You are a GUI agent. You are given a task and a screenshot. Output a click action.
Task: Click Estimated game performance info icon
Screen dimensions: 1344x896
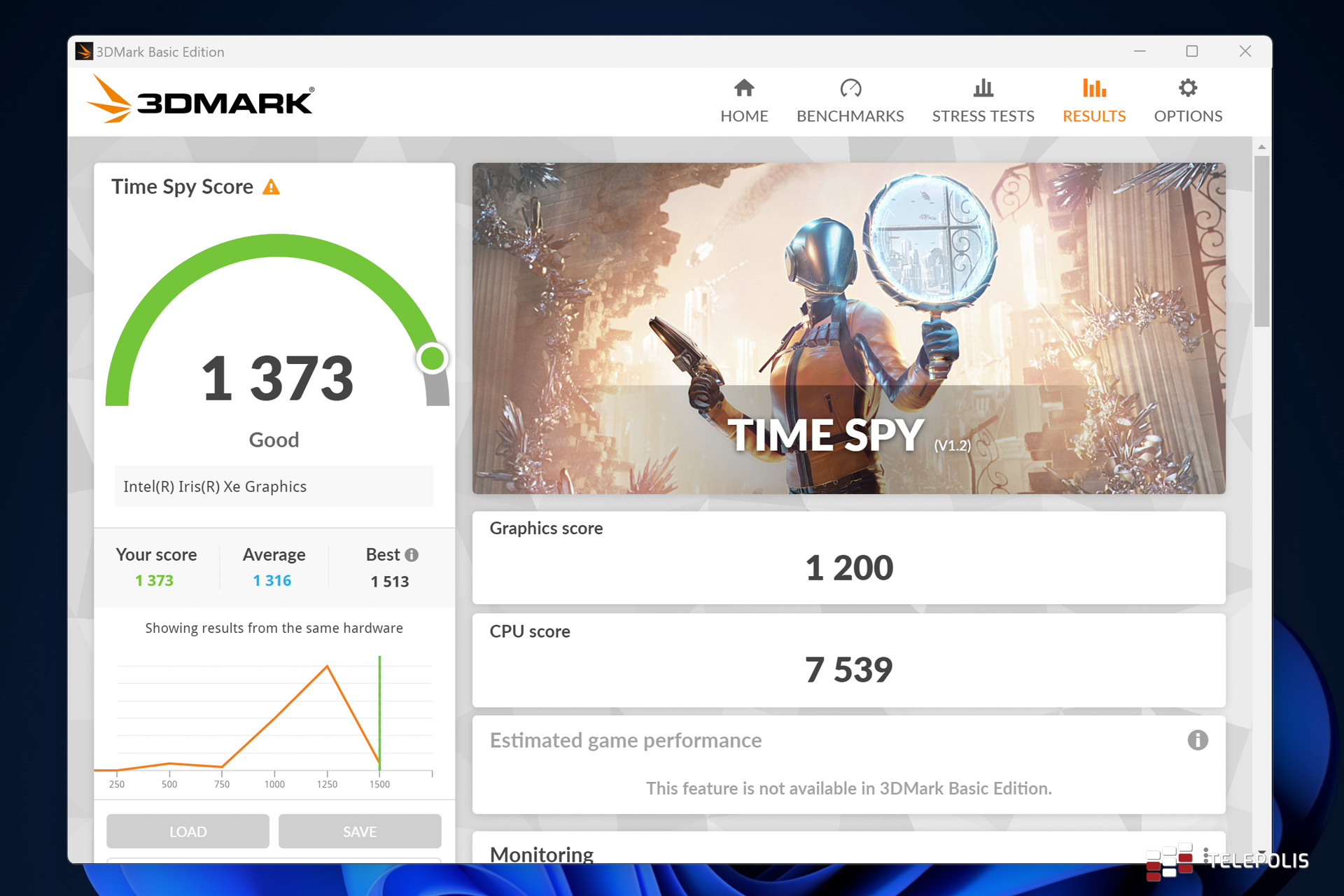click(x=1197, y=740)
